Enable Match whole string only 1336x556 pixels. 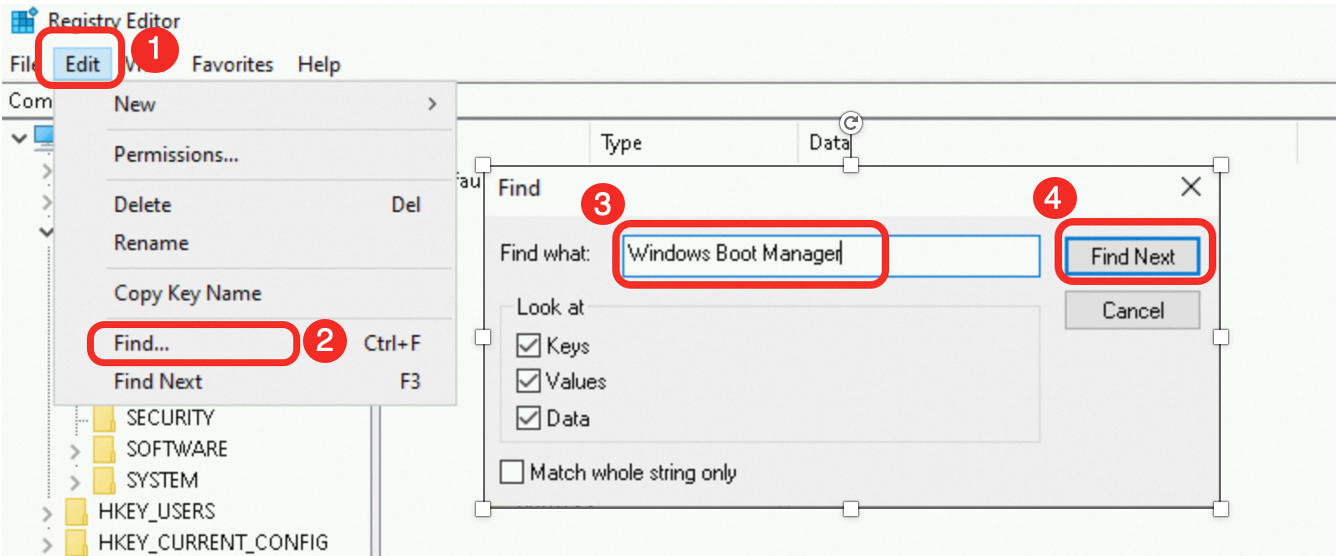pos(511,472)
